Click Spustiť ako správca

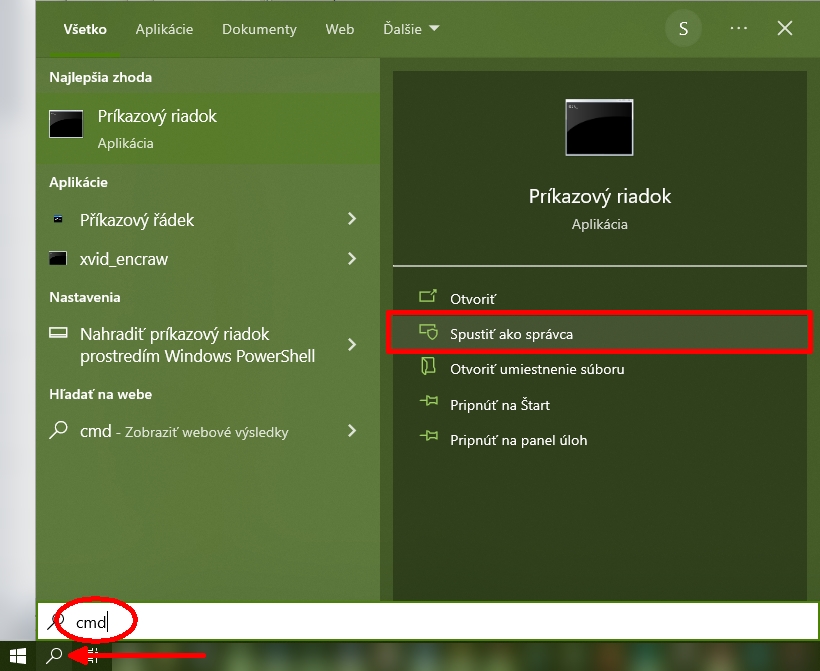pos(511,334)
